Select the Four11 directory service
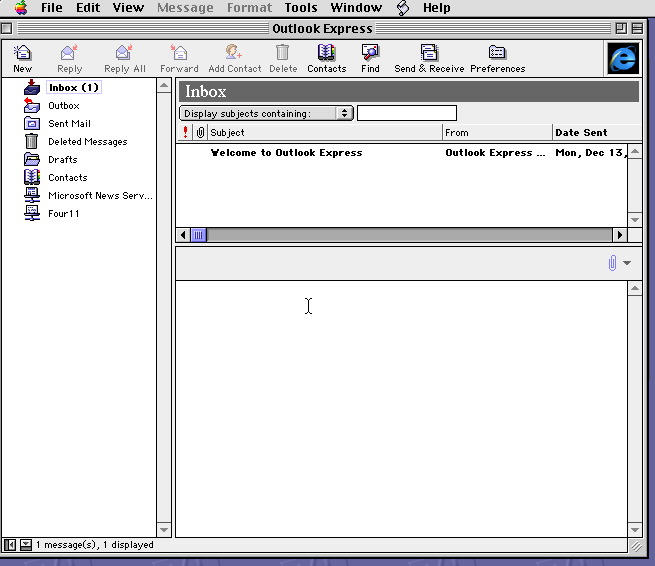655x566 pixels. click(x=63, y=213)
